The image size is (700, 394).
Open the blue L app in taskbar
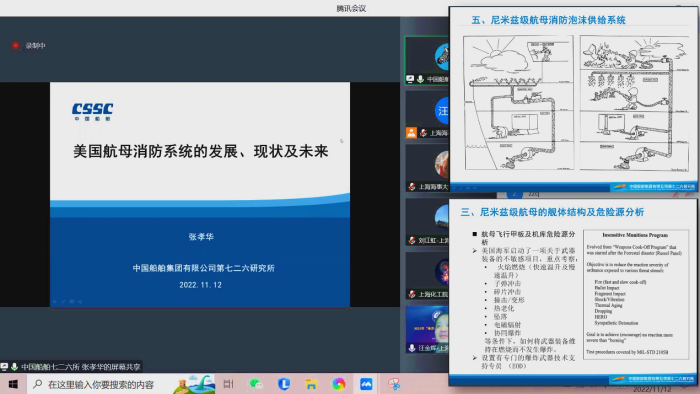283,384
